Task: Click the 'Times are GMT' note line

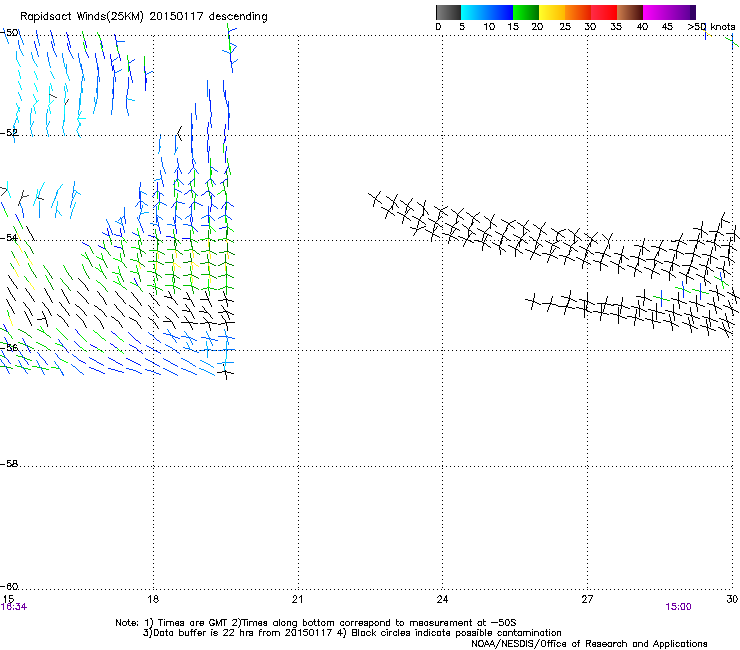Action: (x=315, y=623)
